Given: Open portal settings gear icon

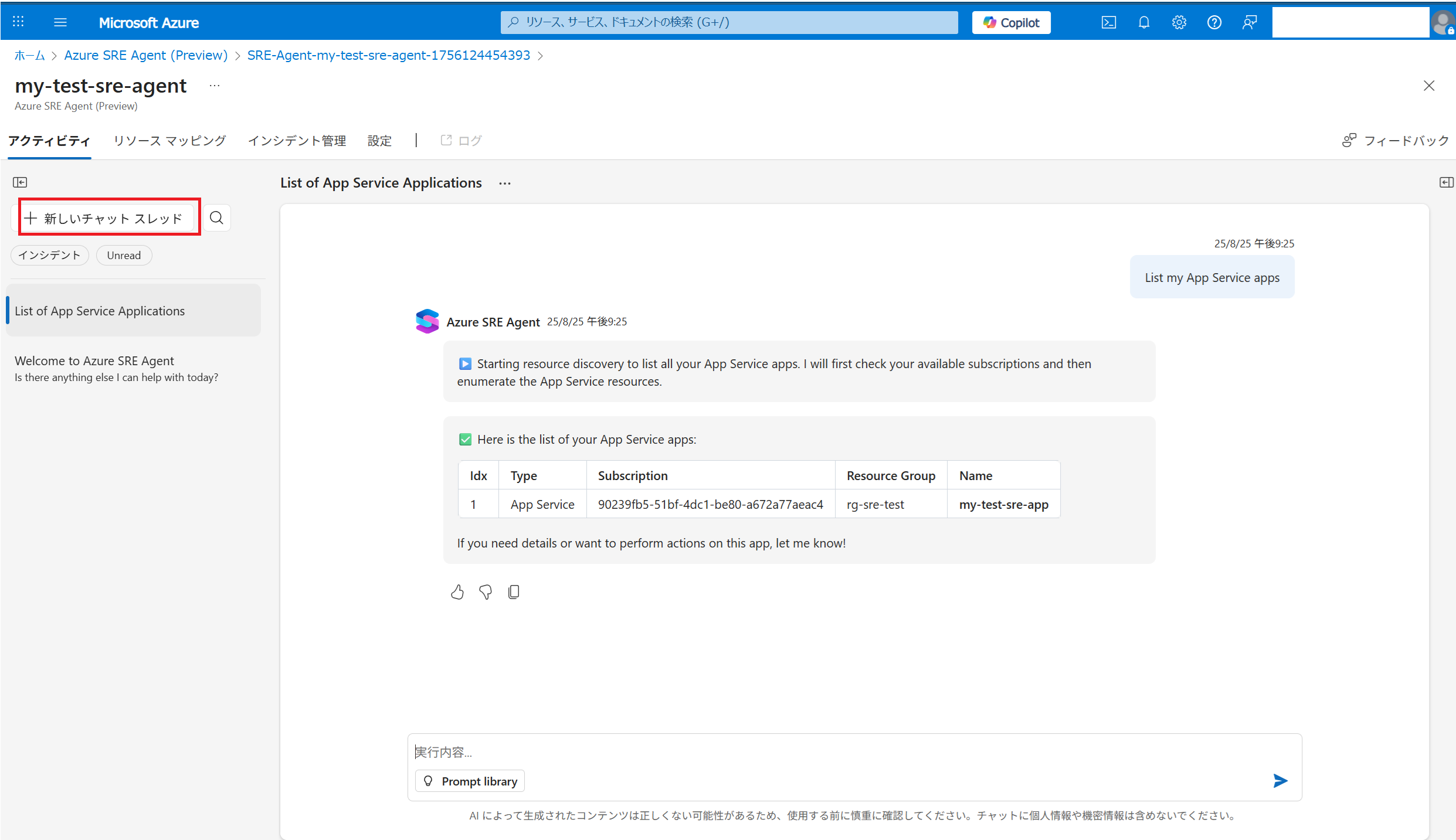Looking at the screenshot, I should coord(1179,22).
